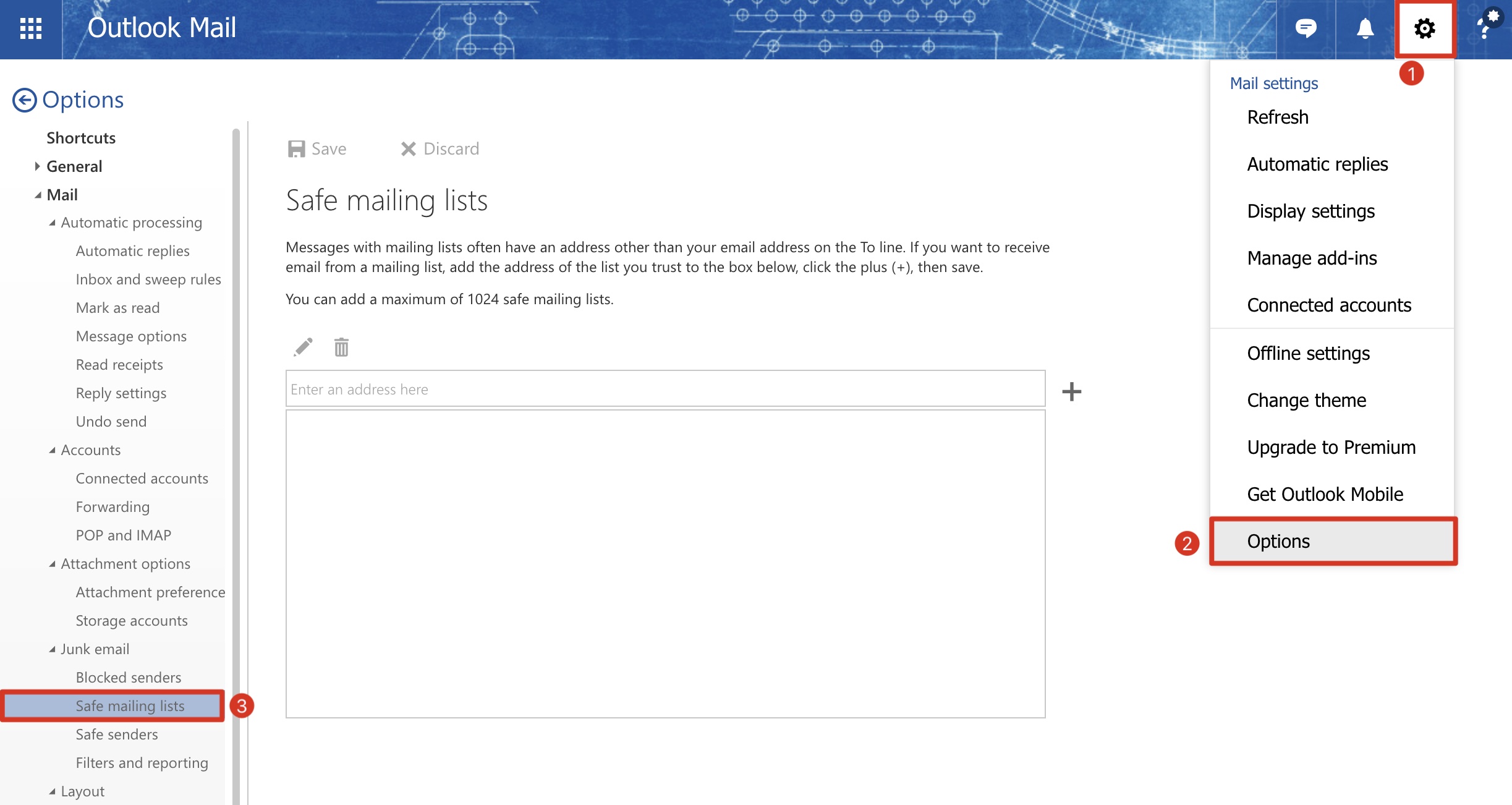
Task: Click the Options back arrow
Action: coord(25,100)
